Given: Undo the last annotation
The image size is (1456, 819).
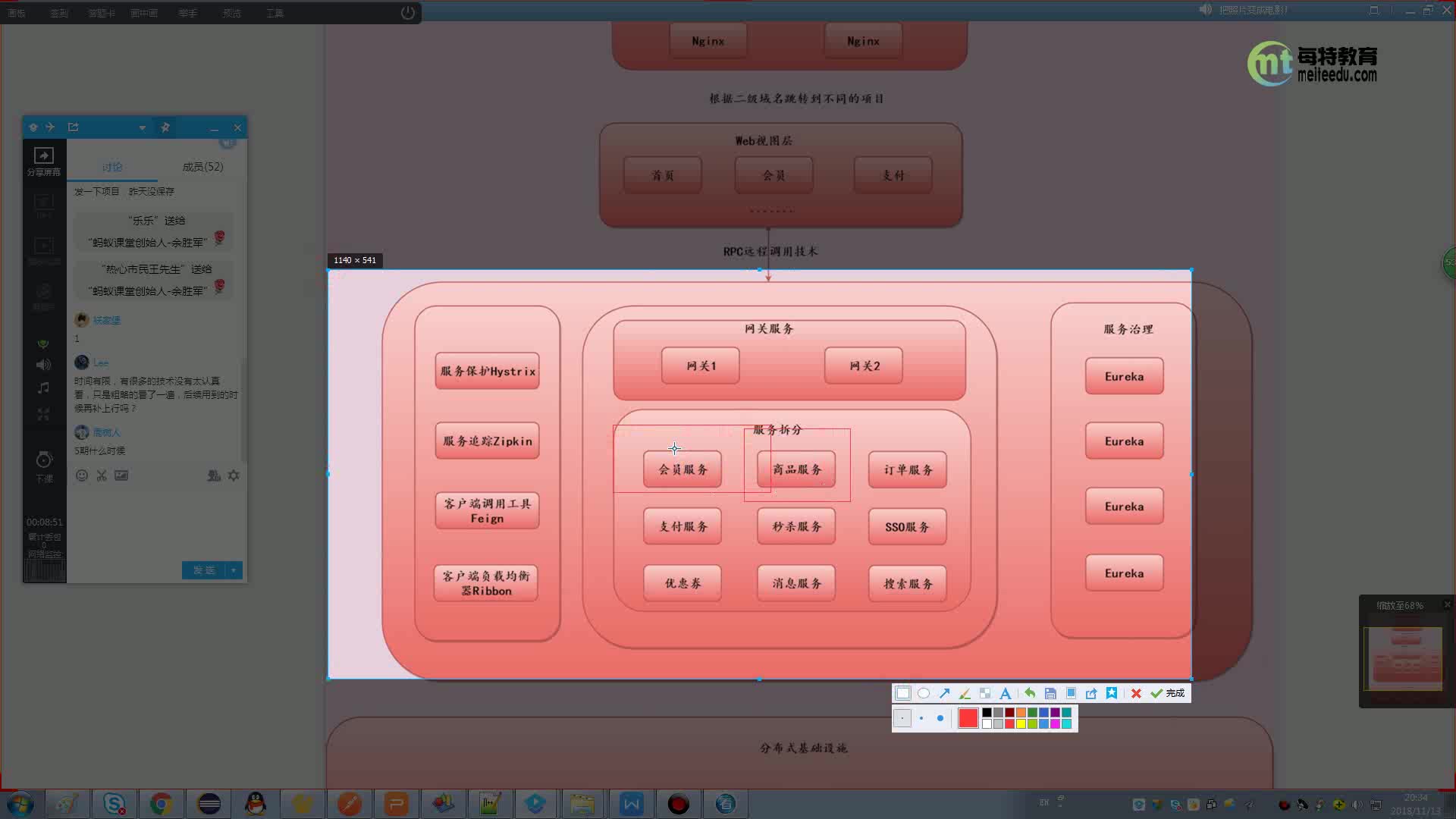Looking at the screenshot, I should [1030, 693].
